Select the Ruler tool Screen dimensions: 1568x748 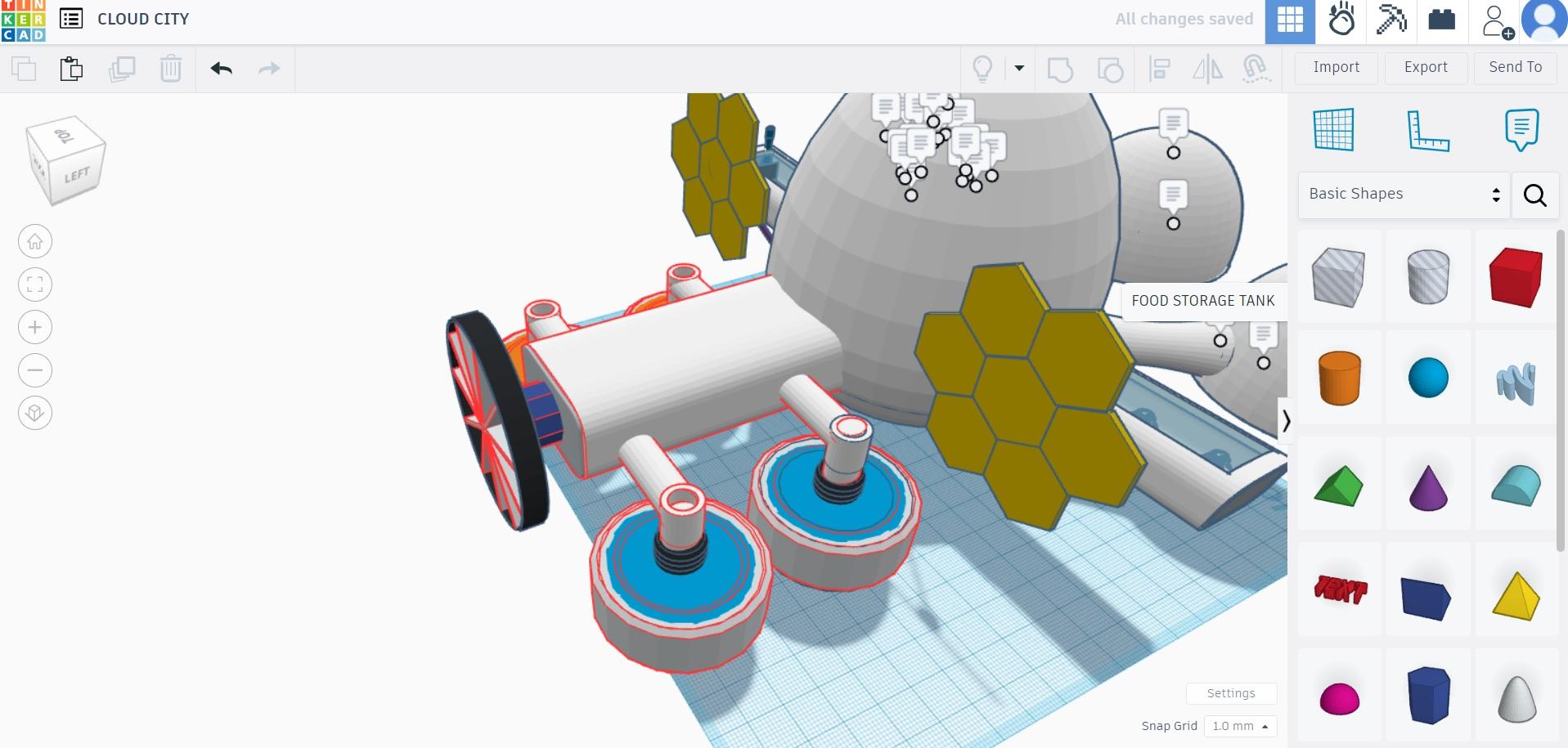pos(1428,130)
